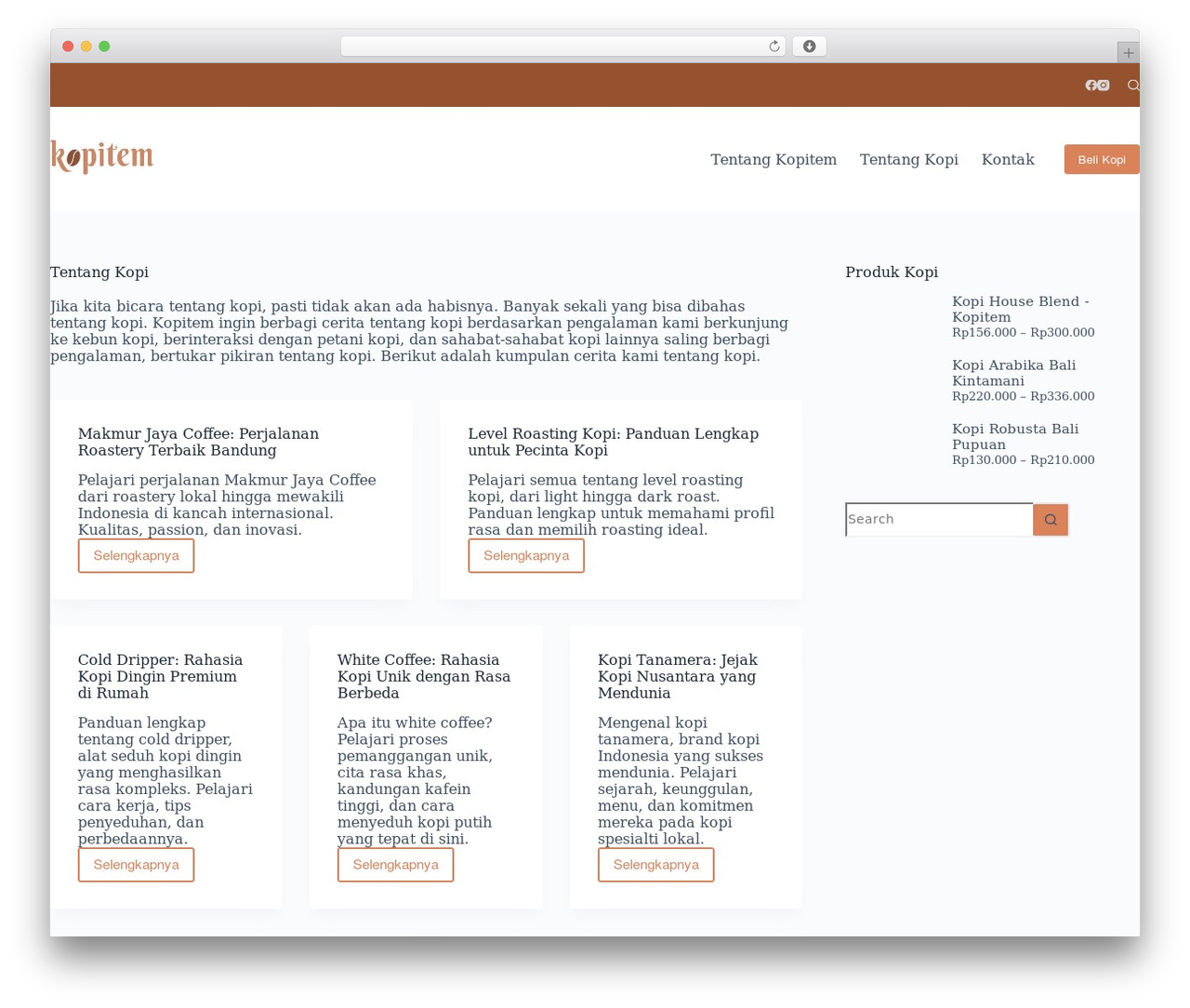Click the green zoom window button

[x=104, y=46]
